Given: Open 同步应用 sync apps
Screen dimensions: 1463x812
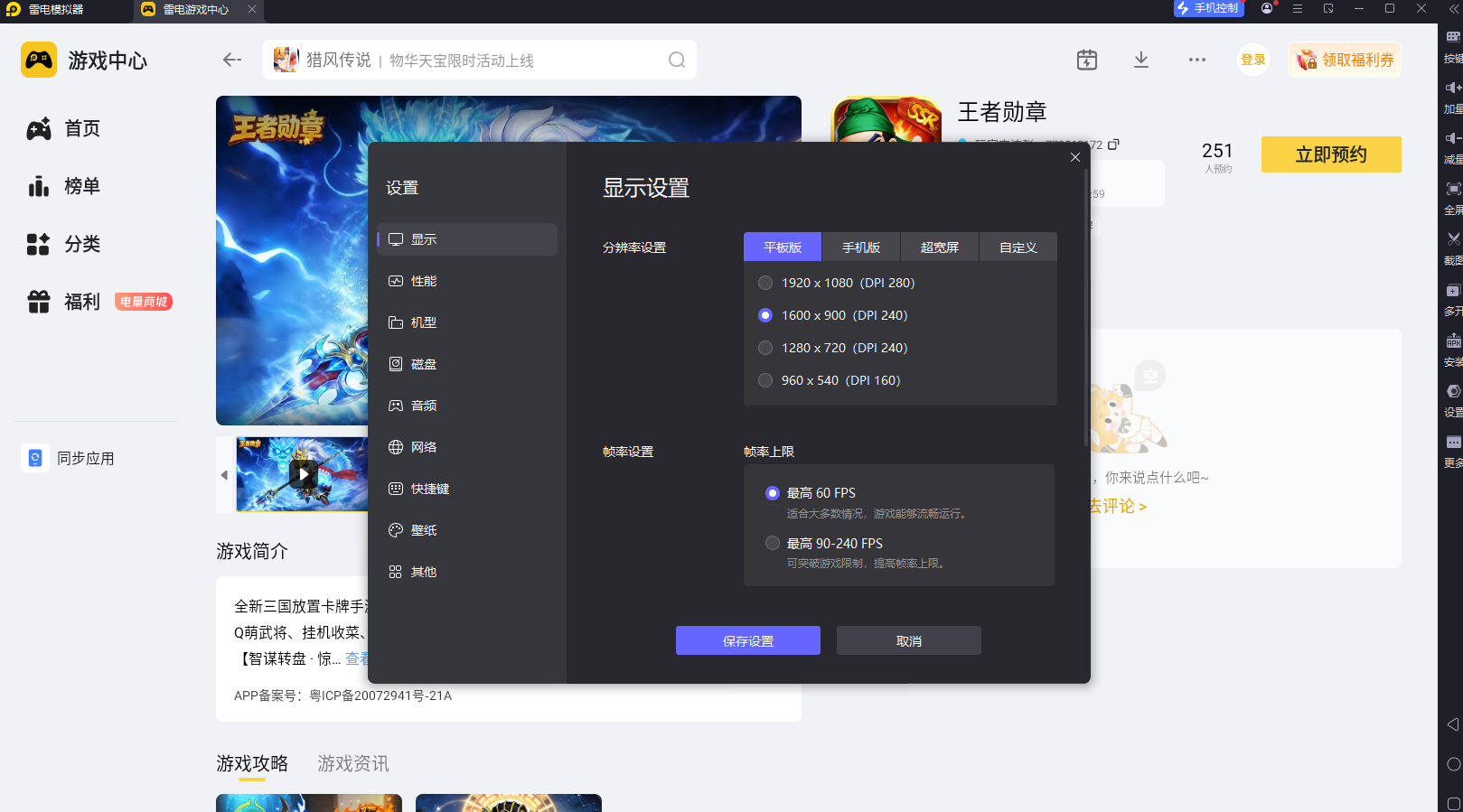Looking at the screenshot, I should (x=69, y=458).
